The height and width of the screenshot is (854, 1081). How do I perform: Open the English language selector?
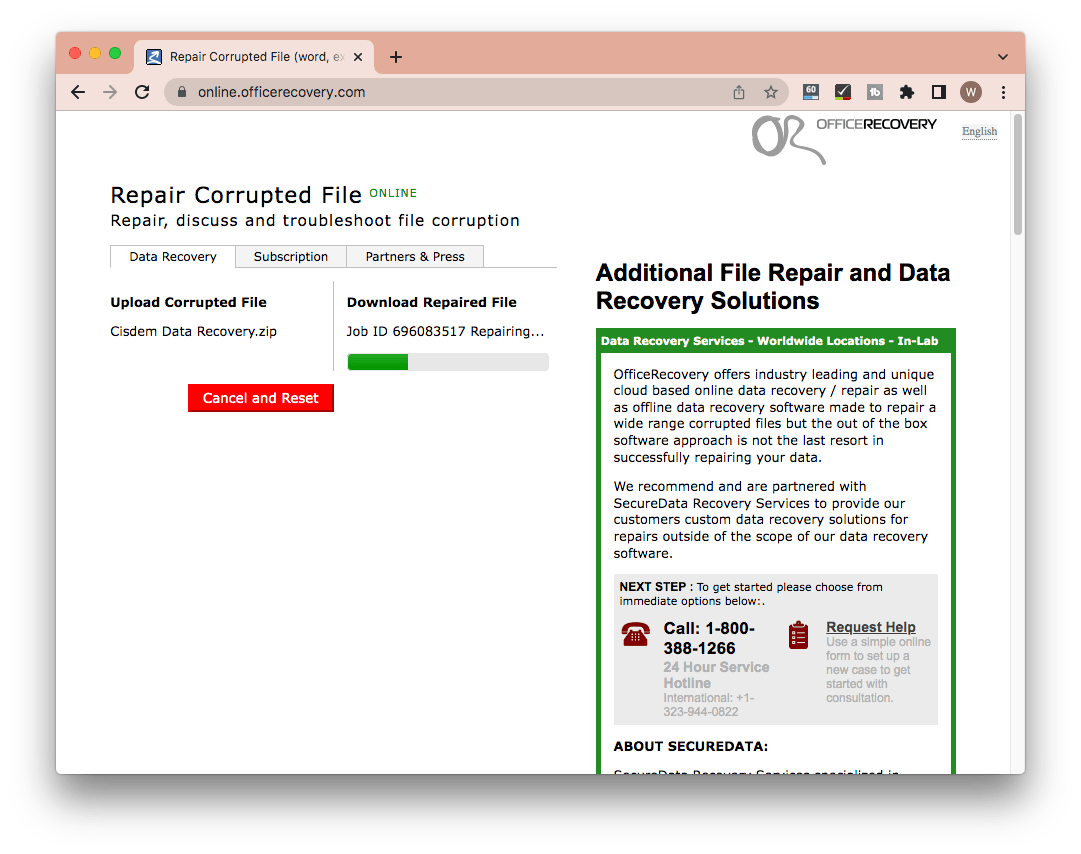979,132
